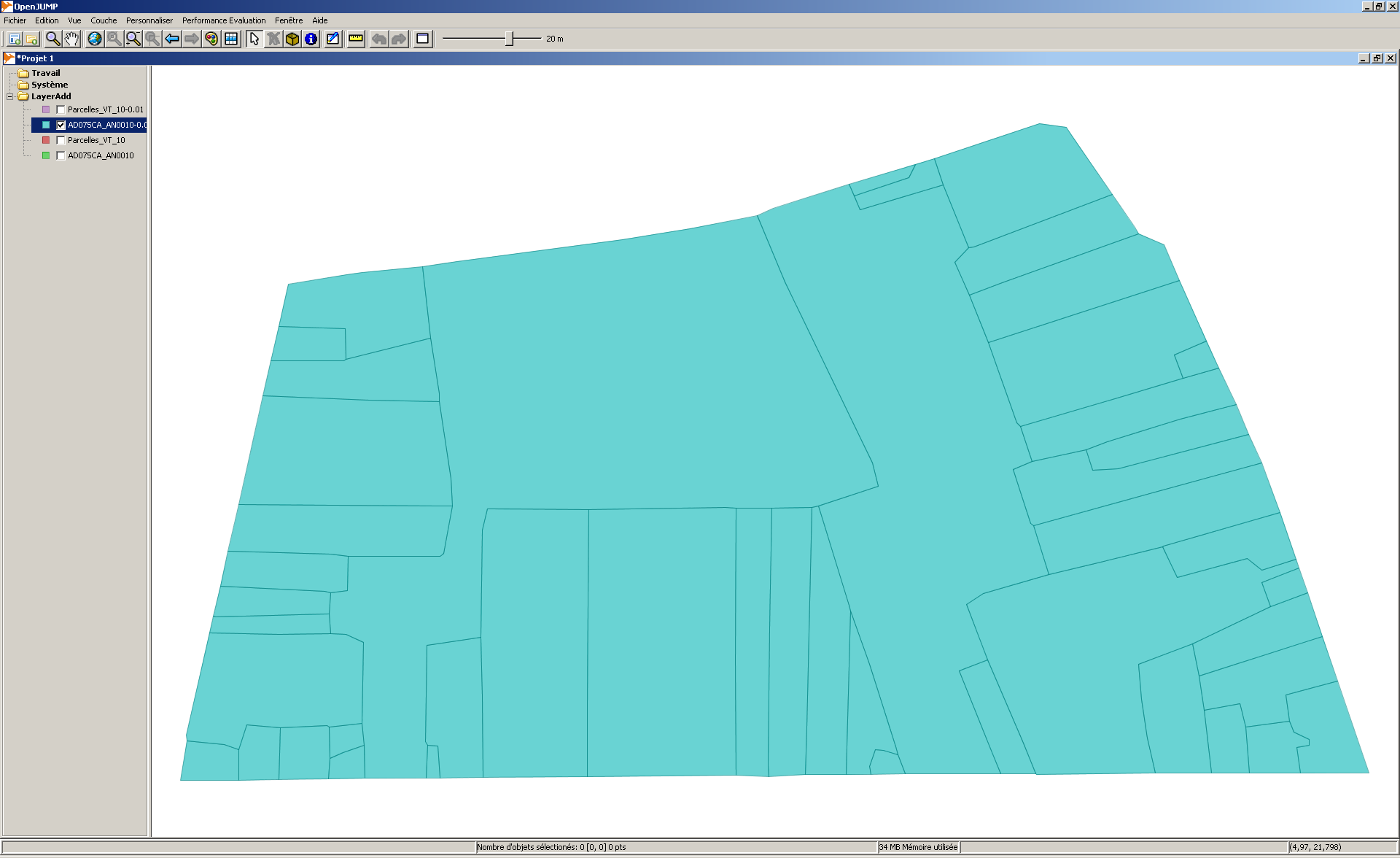Open the Personnaliser menu
Viewport: 1400px width, 858px height.
pos(149,20)
